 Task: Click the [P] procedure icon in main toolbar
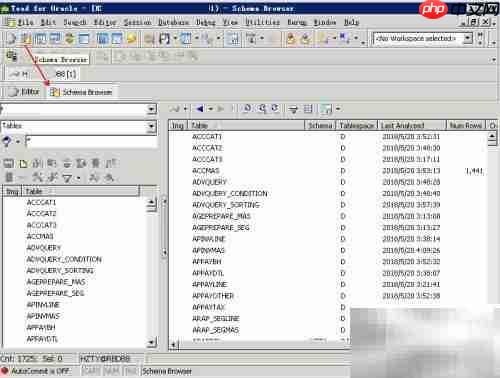[x=164, y=39]
